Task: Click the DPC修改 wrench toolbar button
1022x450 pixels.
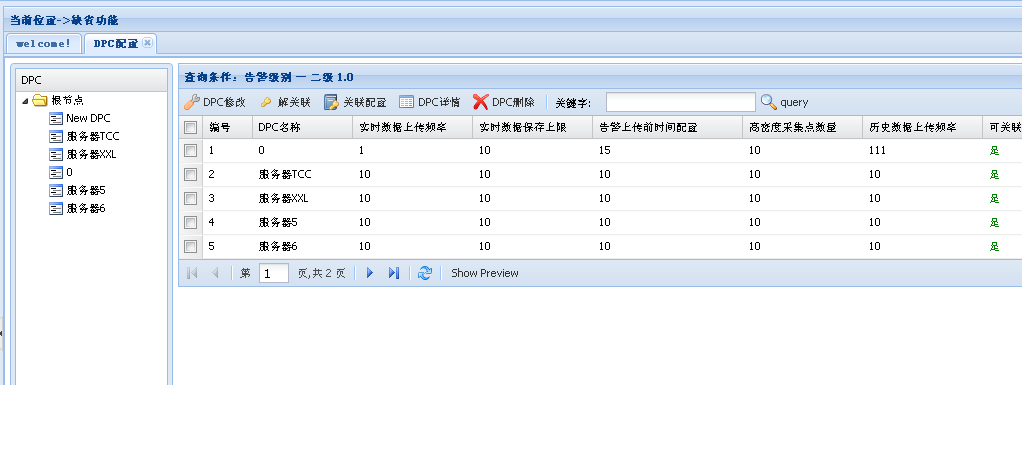Action: pyautogui.click(x=214, y=102)
